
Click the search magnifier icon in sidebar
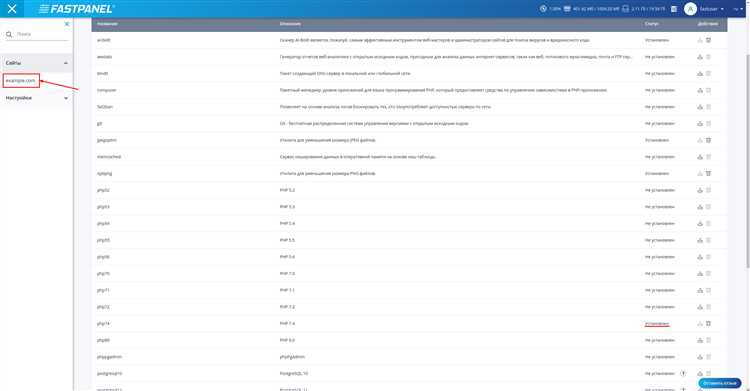click(x=9, y=34)
